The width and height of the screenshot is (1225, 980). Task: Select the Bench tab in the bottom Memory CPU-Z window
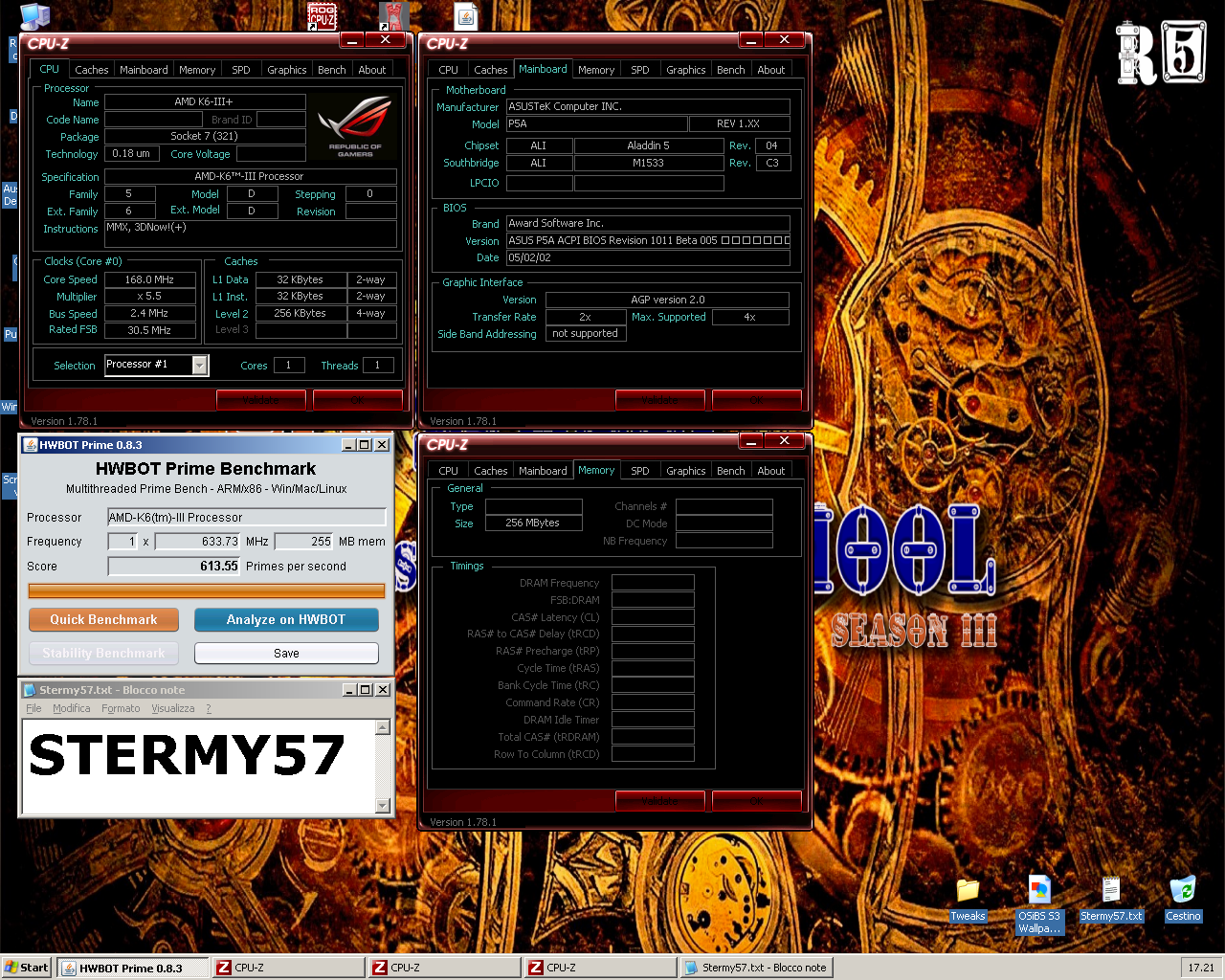click(x=731, y=471)
